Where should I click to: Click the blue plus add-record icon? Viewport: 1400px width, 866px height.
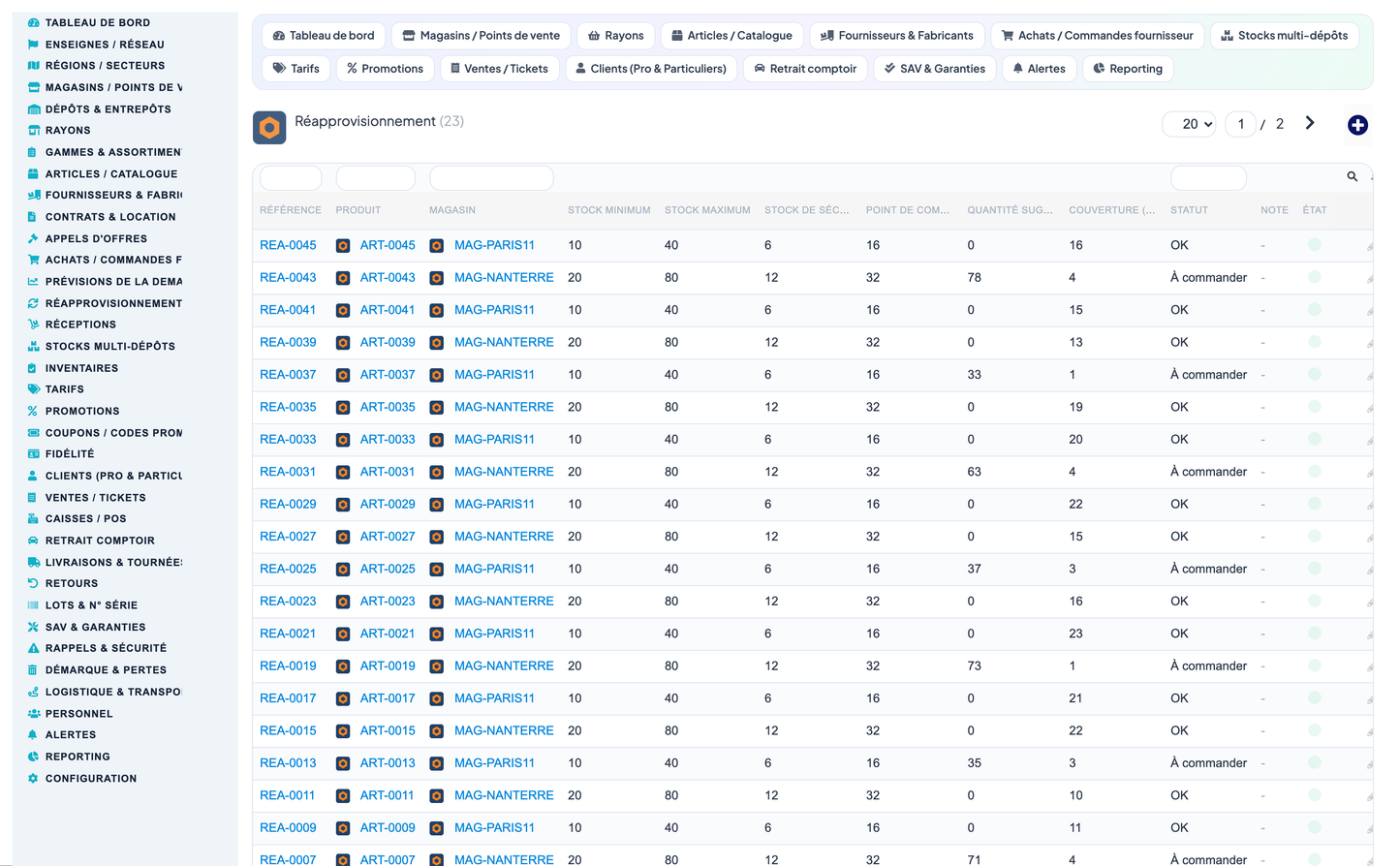(1357, 125)
